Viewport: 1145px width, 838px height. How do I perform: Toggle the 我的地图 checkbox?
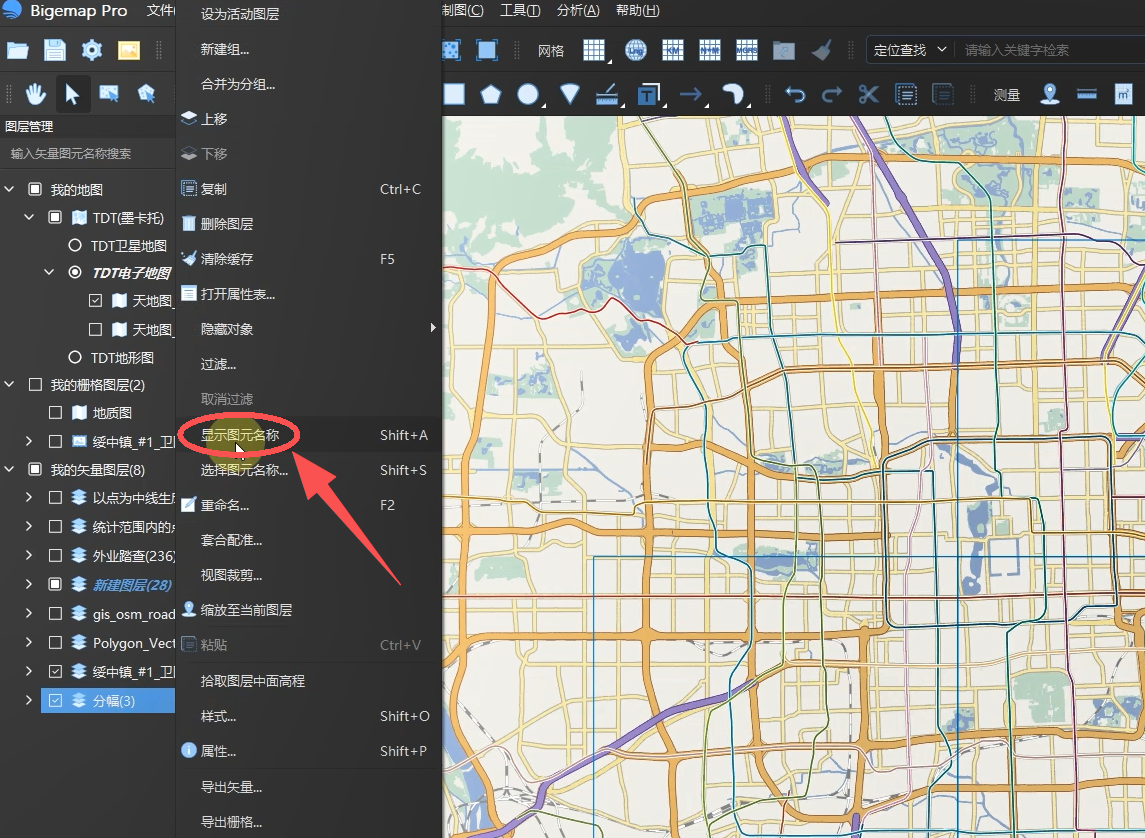[35, 190]
